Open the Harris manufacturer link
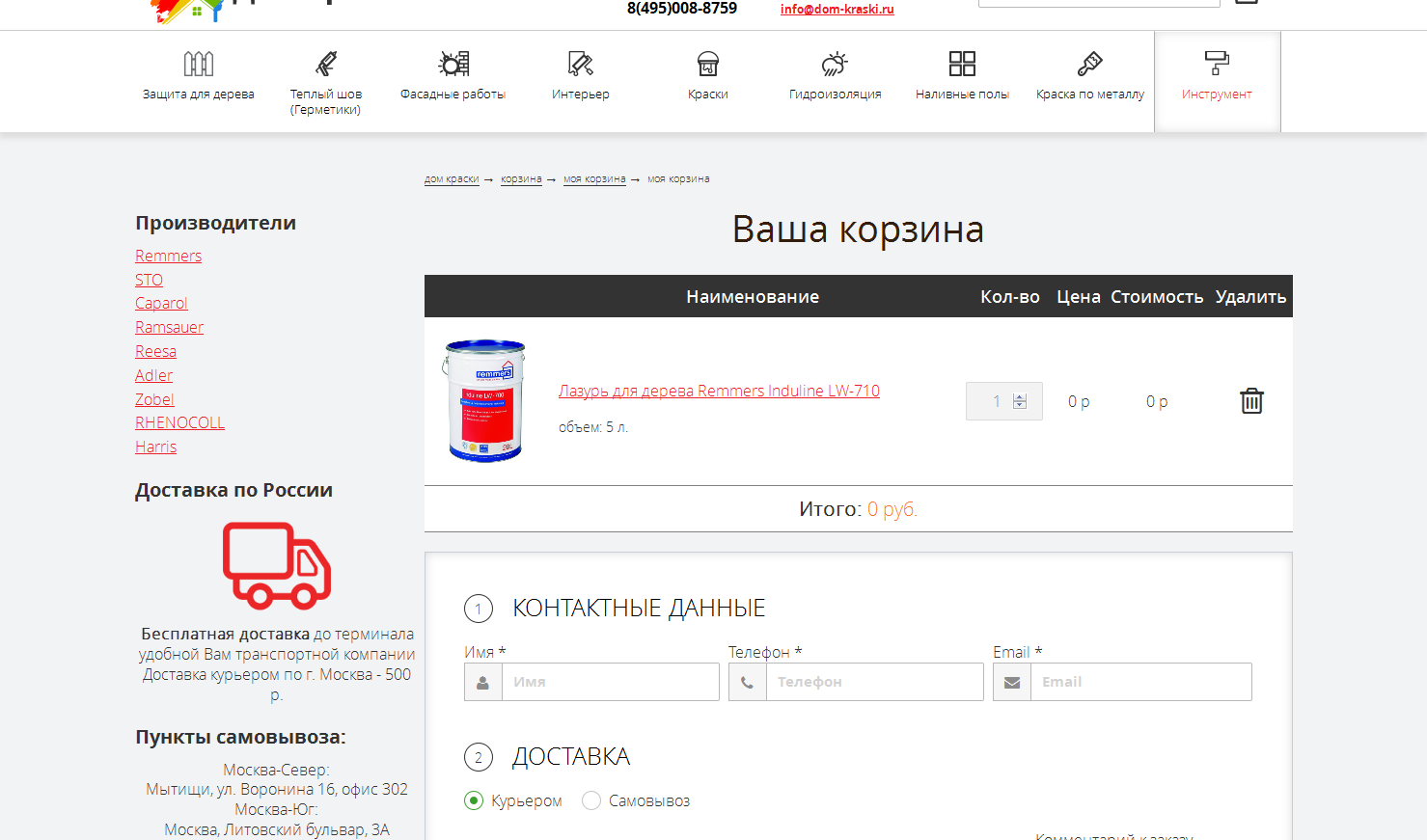1427x840 pixels. point(156,447)
